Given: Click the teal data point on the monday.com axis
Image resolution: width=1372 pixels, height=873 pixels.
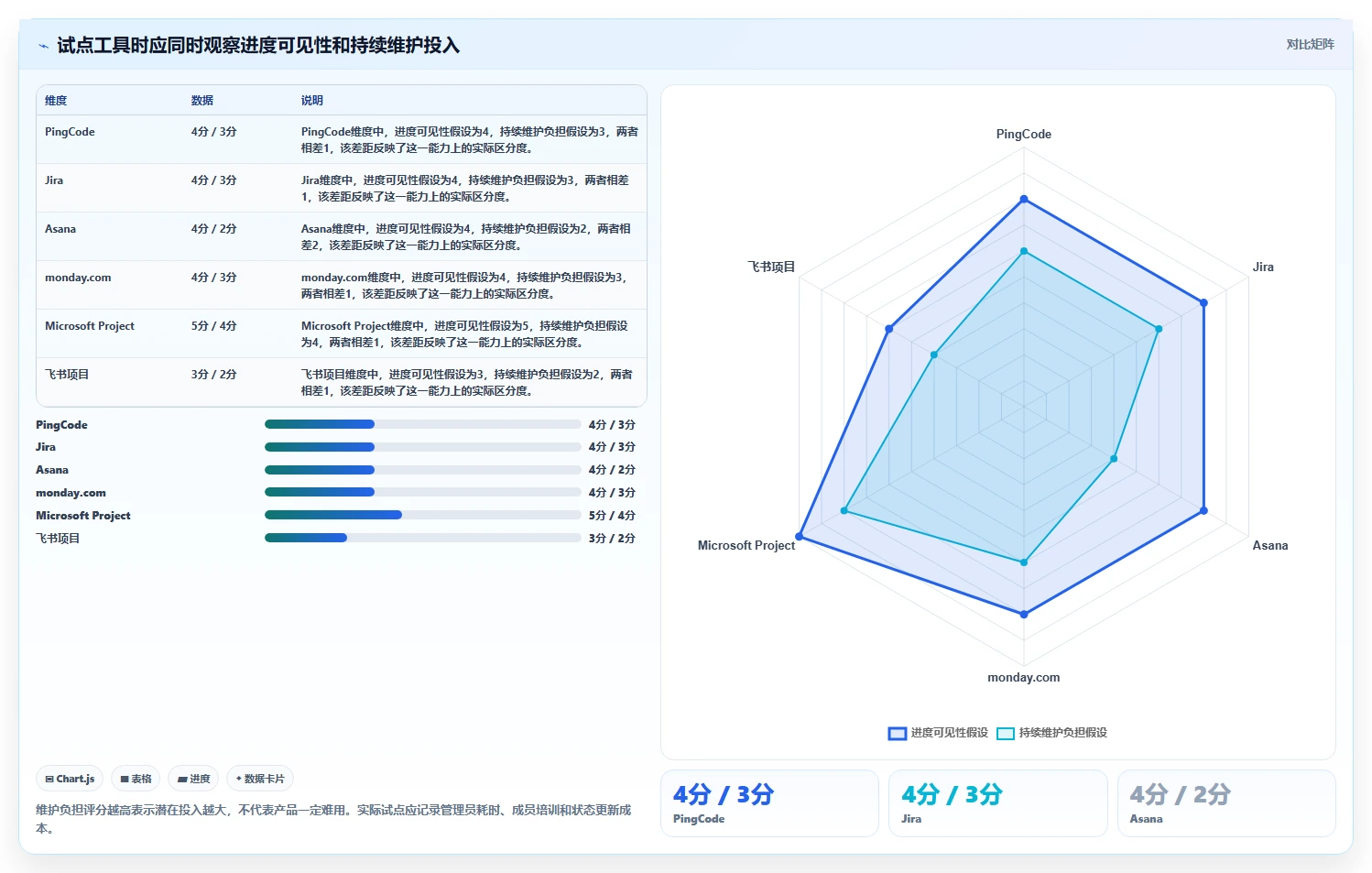Looking at the screenshot, I should click(x=1024, y=562).
